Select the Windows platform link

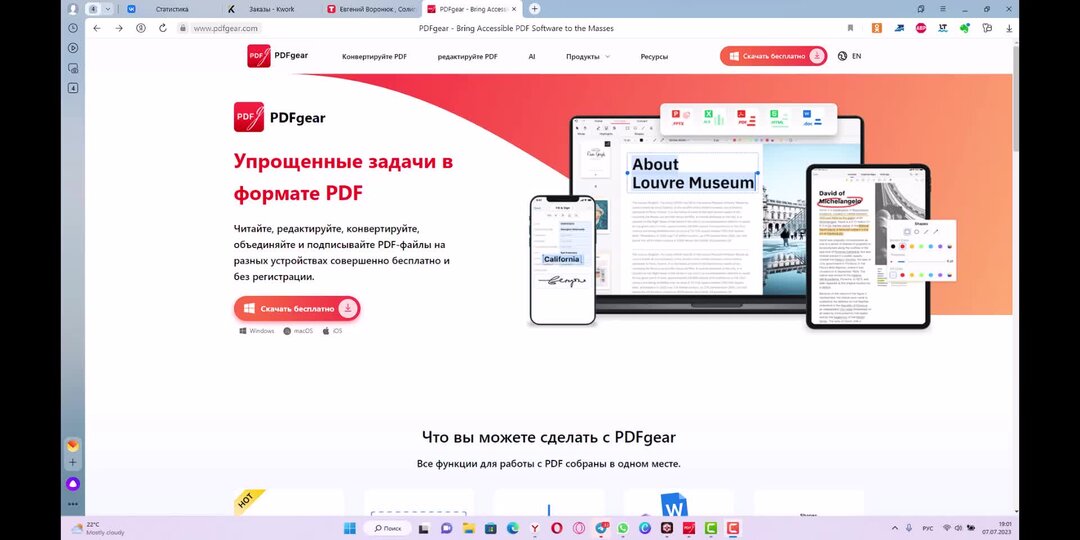(257, 331)
